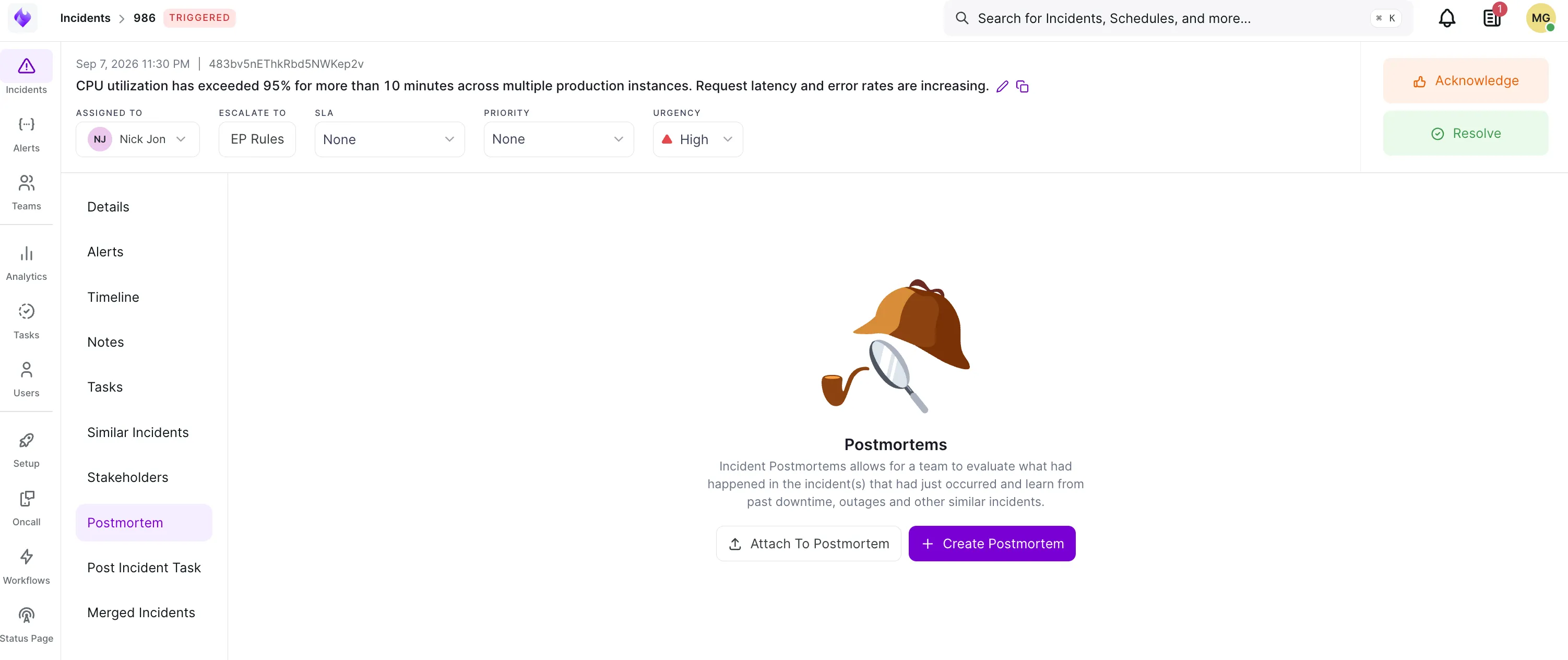Select the Similar Incidents tab
Screen dimensions: 1568x660
pyautogui.click(x=138, y=432)
